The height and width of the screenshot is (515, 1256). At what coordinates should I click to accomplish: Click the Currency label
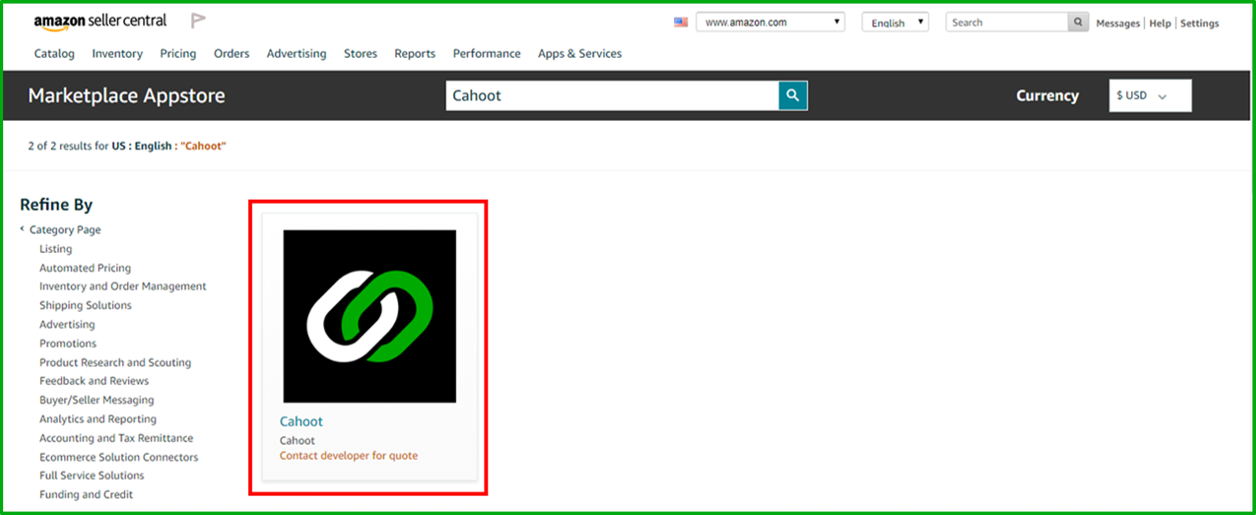tap(1047, 96)
